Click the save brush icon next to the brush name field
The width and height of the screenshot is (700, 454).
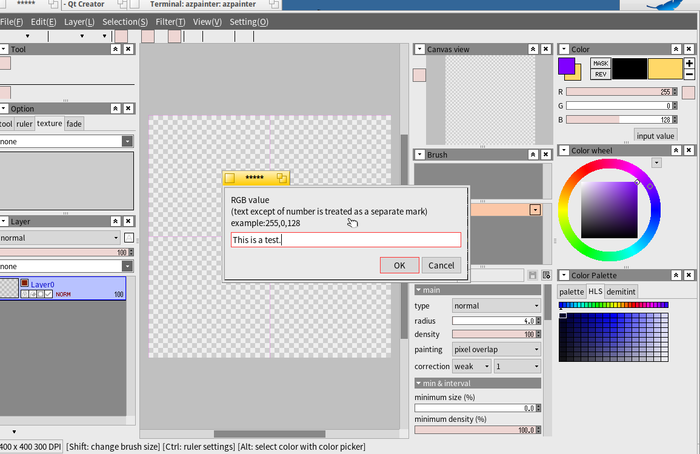pos(533,275)
